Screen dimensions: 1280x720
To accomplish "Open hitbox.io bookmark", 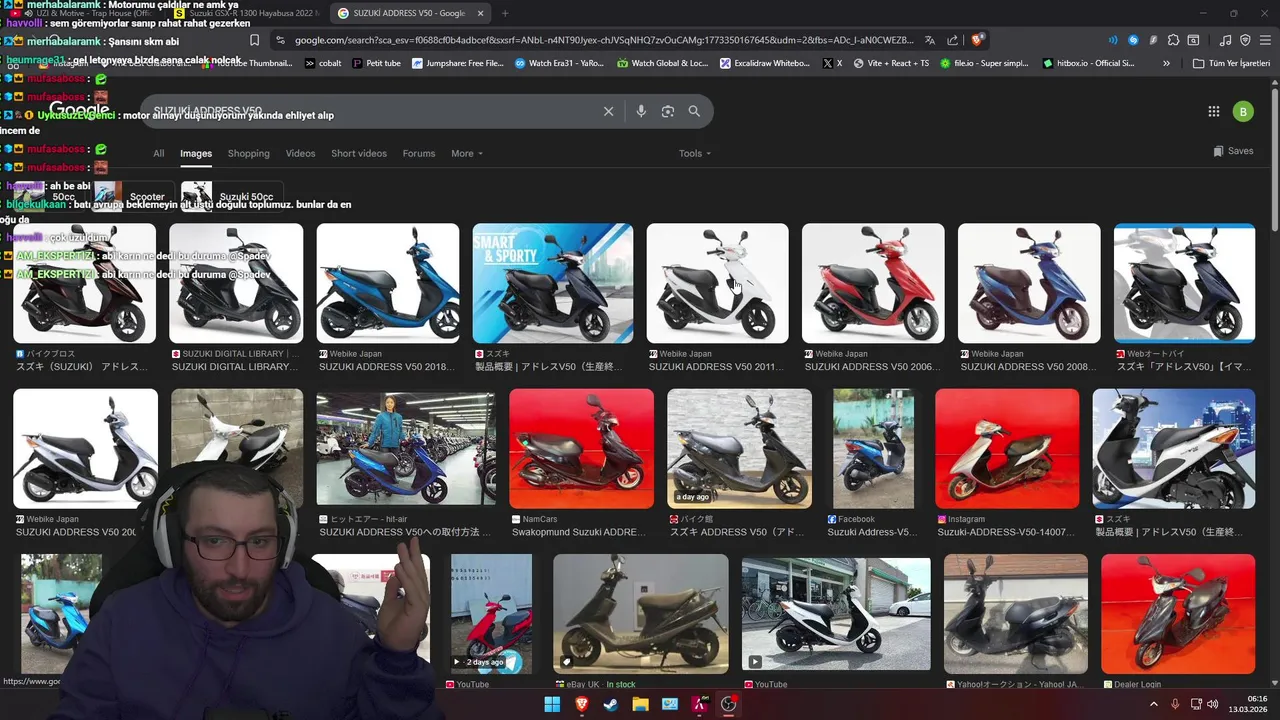I will pos(1088,63).
